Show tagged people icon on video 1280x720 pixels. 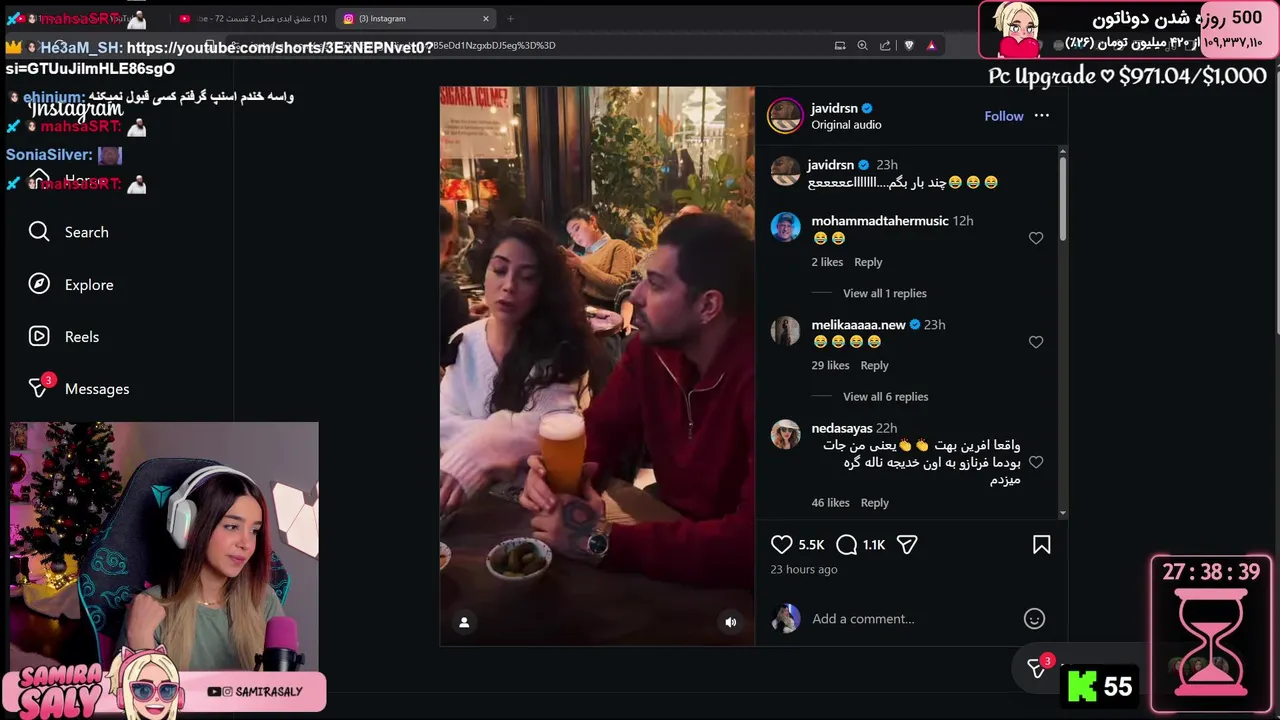(x=464, y=622)
